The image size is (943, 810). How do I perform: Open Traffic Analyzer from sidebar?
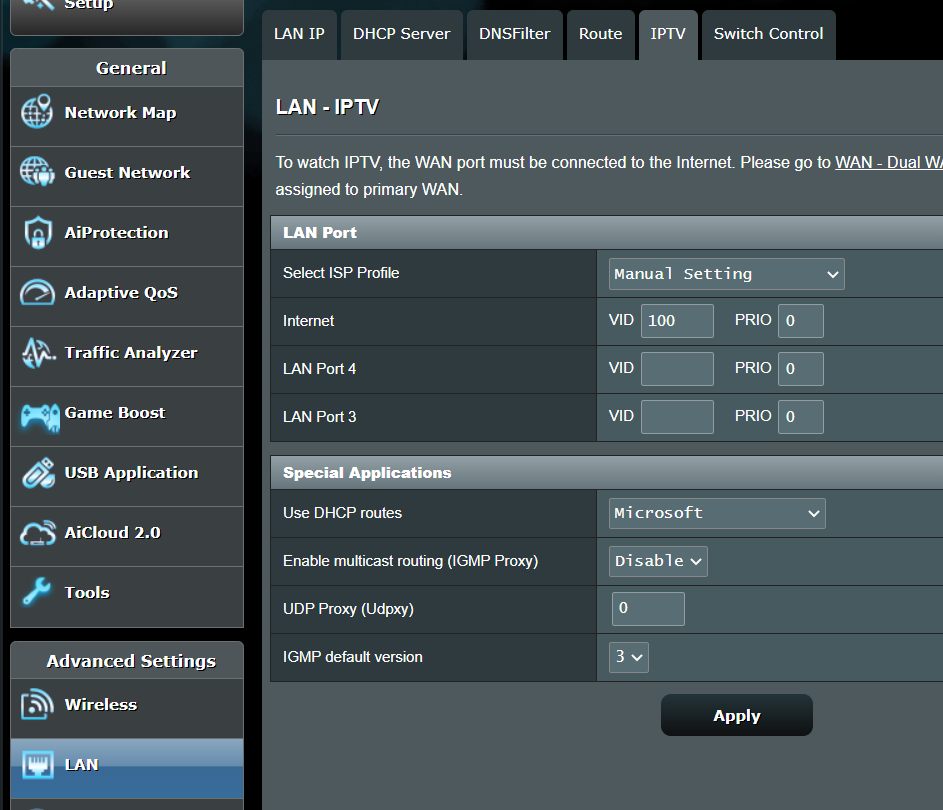click(127, 357)
